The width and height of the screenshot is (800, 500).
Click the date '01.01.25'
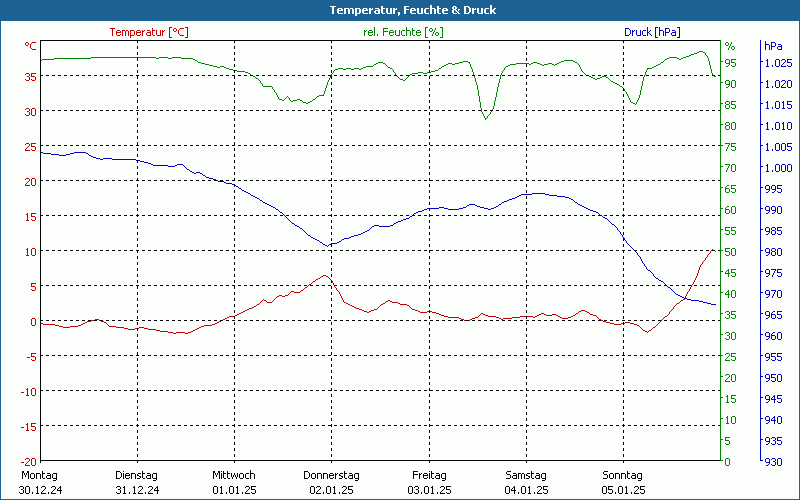coord(234,490)
